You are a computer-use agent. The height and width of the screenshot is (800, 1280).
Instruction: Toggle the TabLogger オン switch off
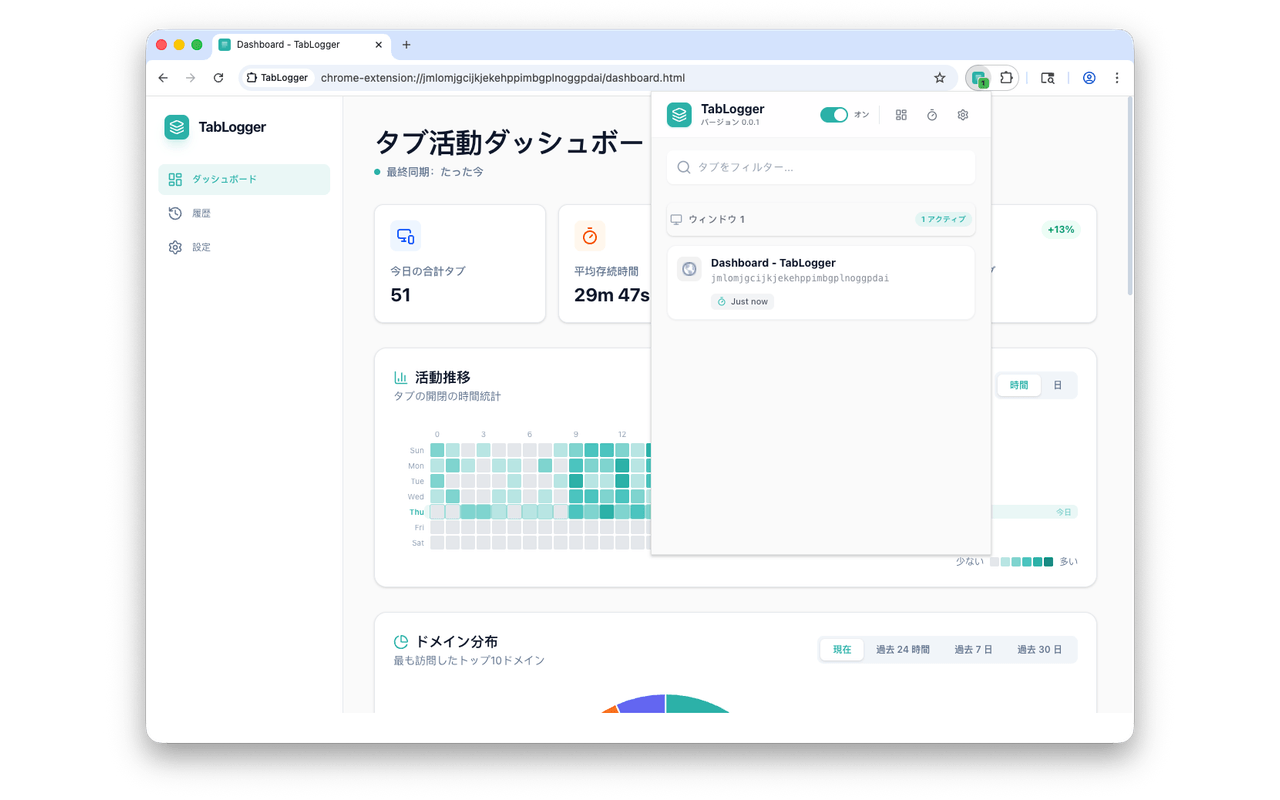833,115
